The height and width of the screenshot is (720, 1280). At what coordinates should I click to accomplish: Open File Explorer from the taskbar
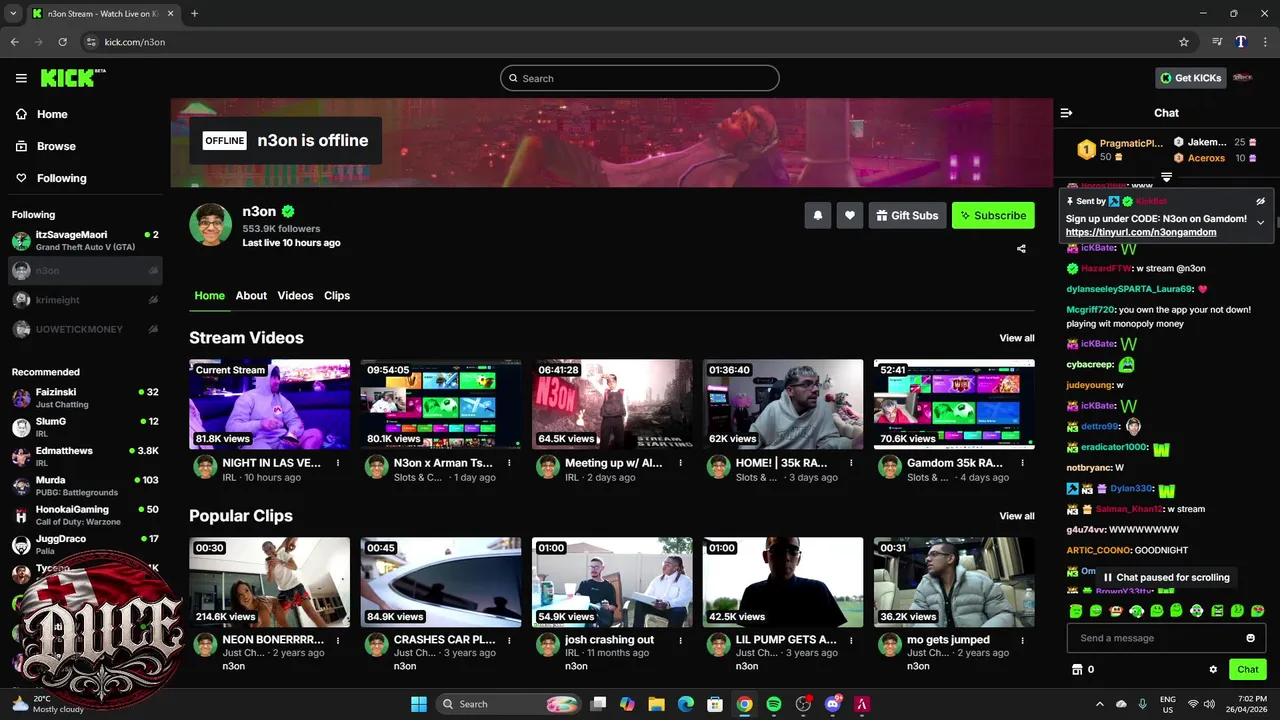click(x=656, y=704)
